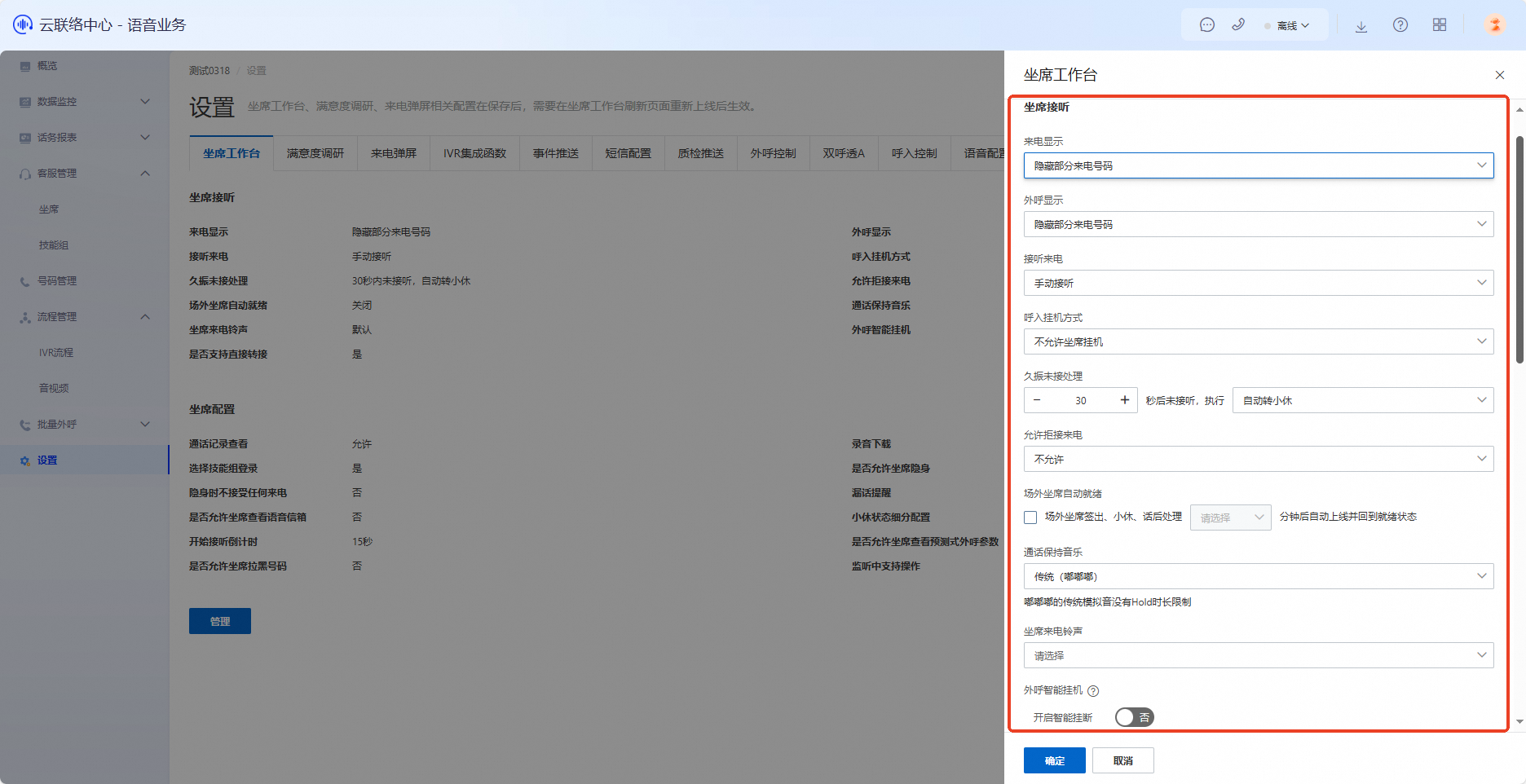Screen dimensions: 1526x784
Task: Expand the 批量外呼 sidebar menu
Action: tap(145, 425)
